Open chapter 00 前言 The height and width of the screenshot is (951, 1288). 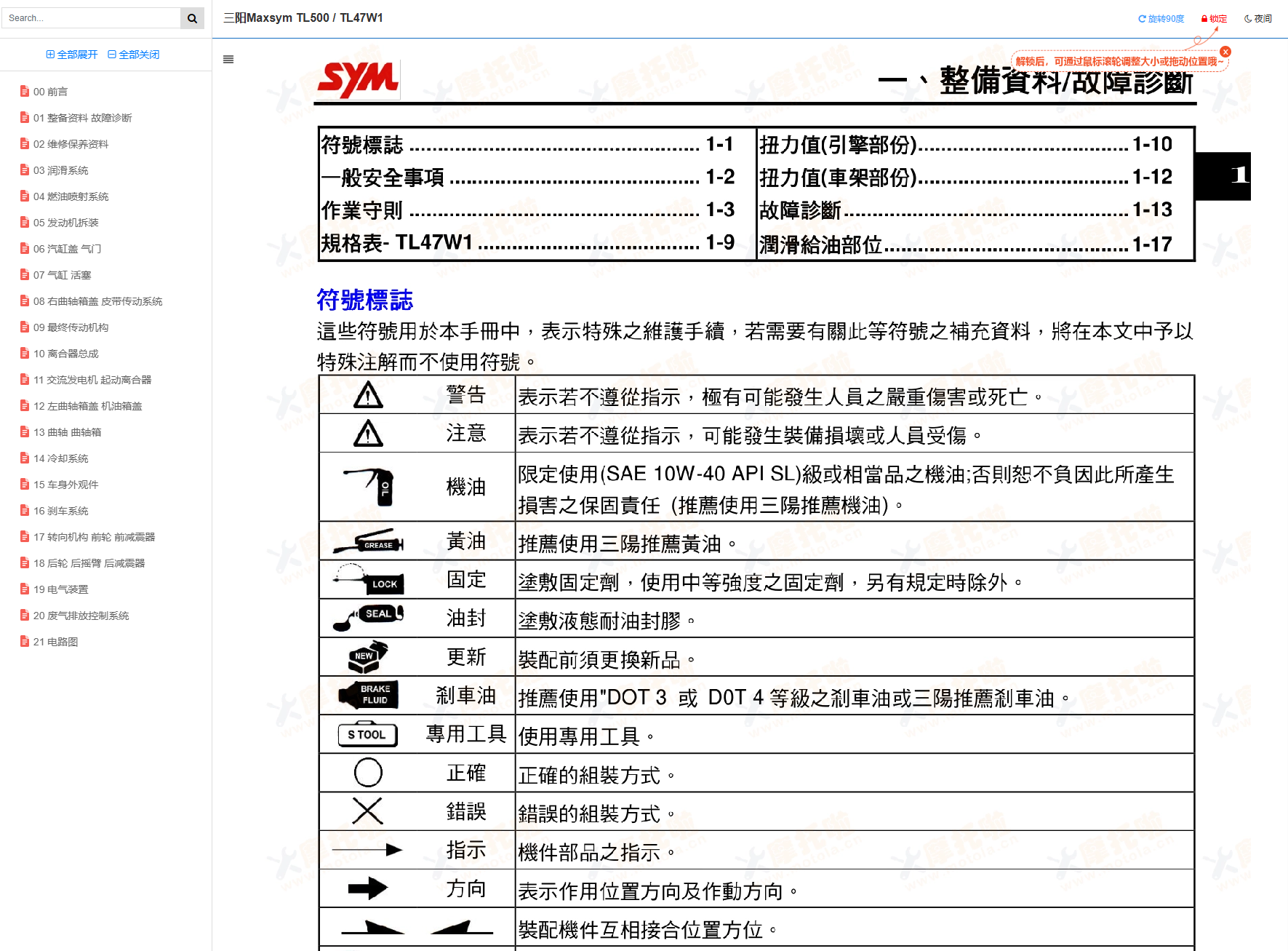click(50, 92)
